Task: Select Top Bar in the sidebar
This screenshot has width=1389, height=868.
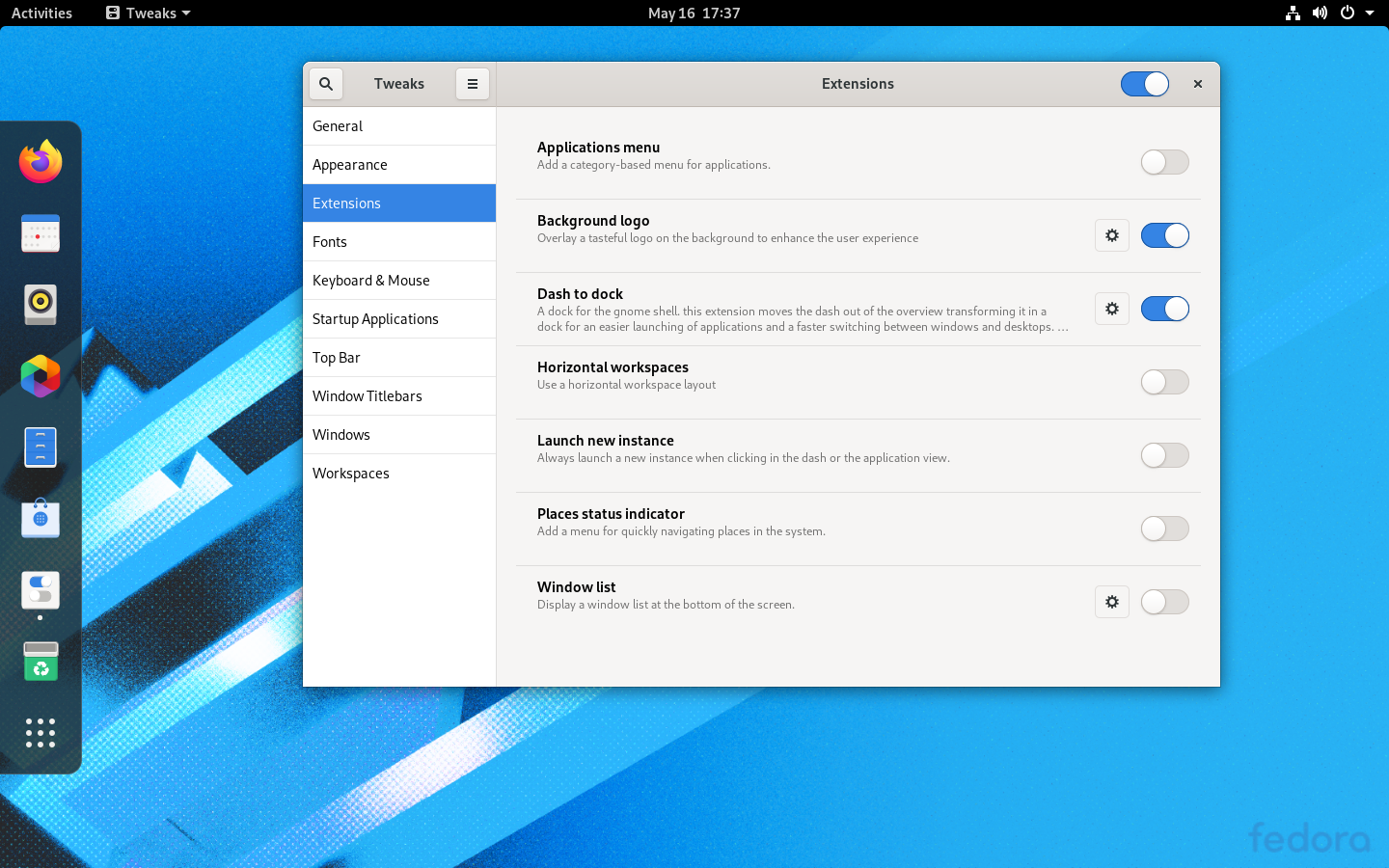Action: pos(399,358)
